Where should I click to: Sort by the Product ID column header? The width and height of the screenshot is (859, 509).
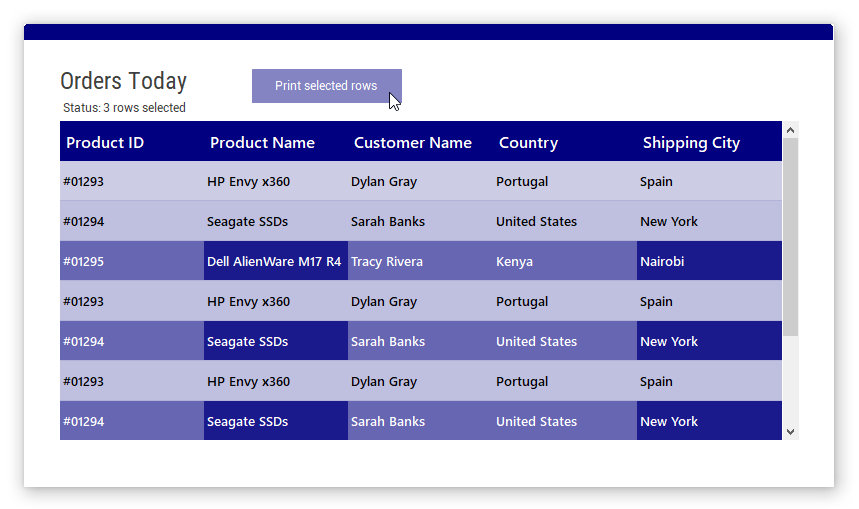click(x=105, y=142)
